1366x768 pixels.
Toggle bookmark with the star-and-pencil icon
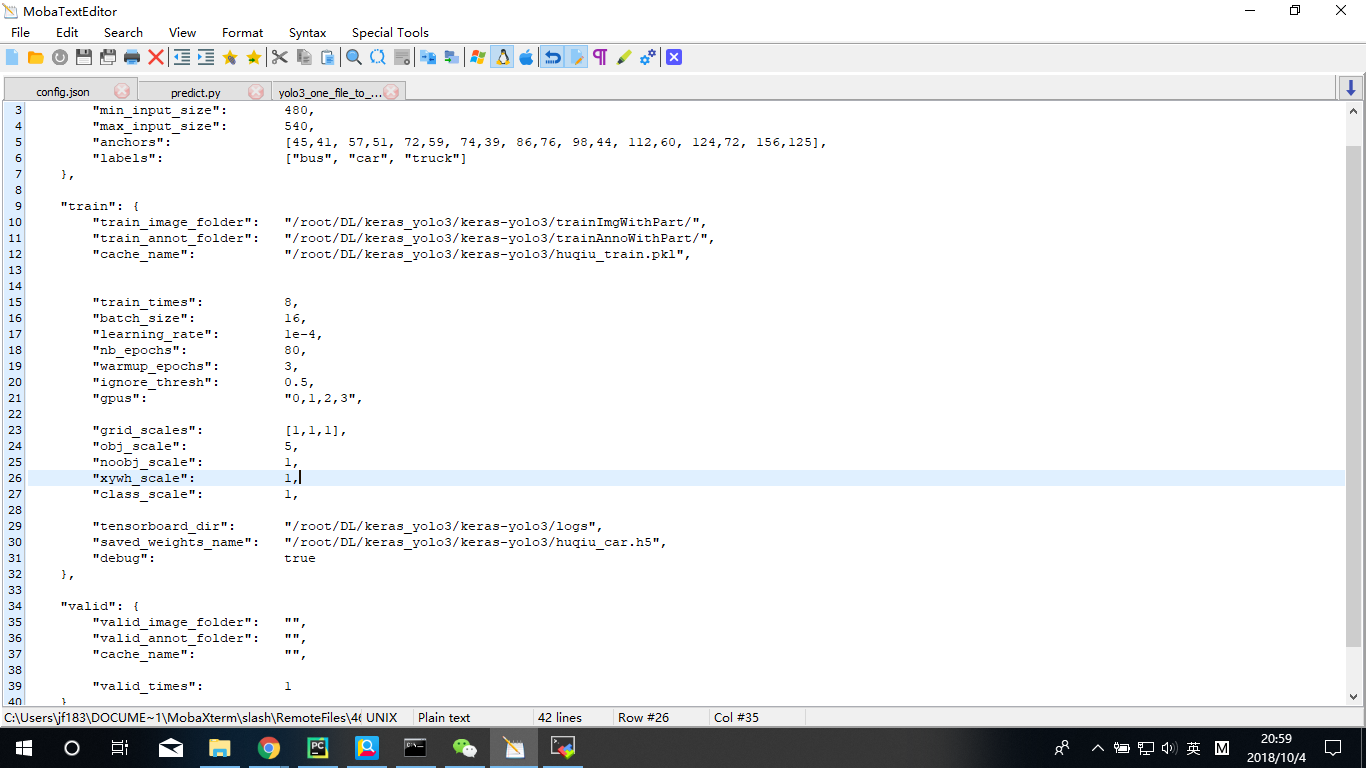(x=230, y=58)
